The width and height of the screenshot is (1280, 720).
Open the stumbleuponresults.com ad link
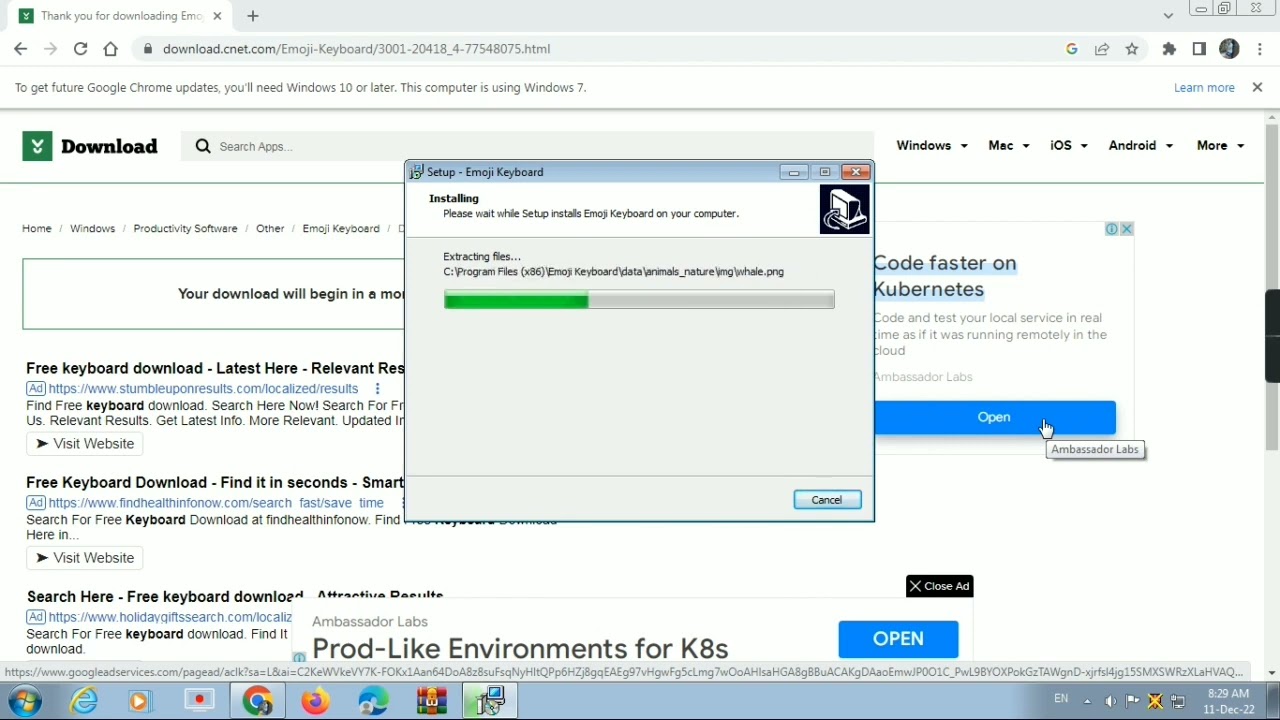pos(203,389)
